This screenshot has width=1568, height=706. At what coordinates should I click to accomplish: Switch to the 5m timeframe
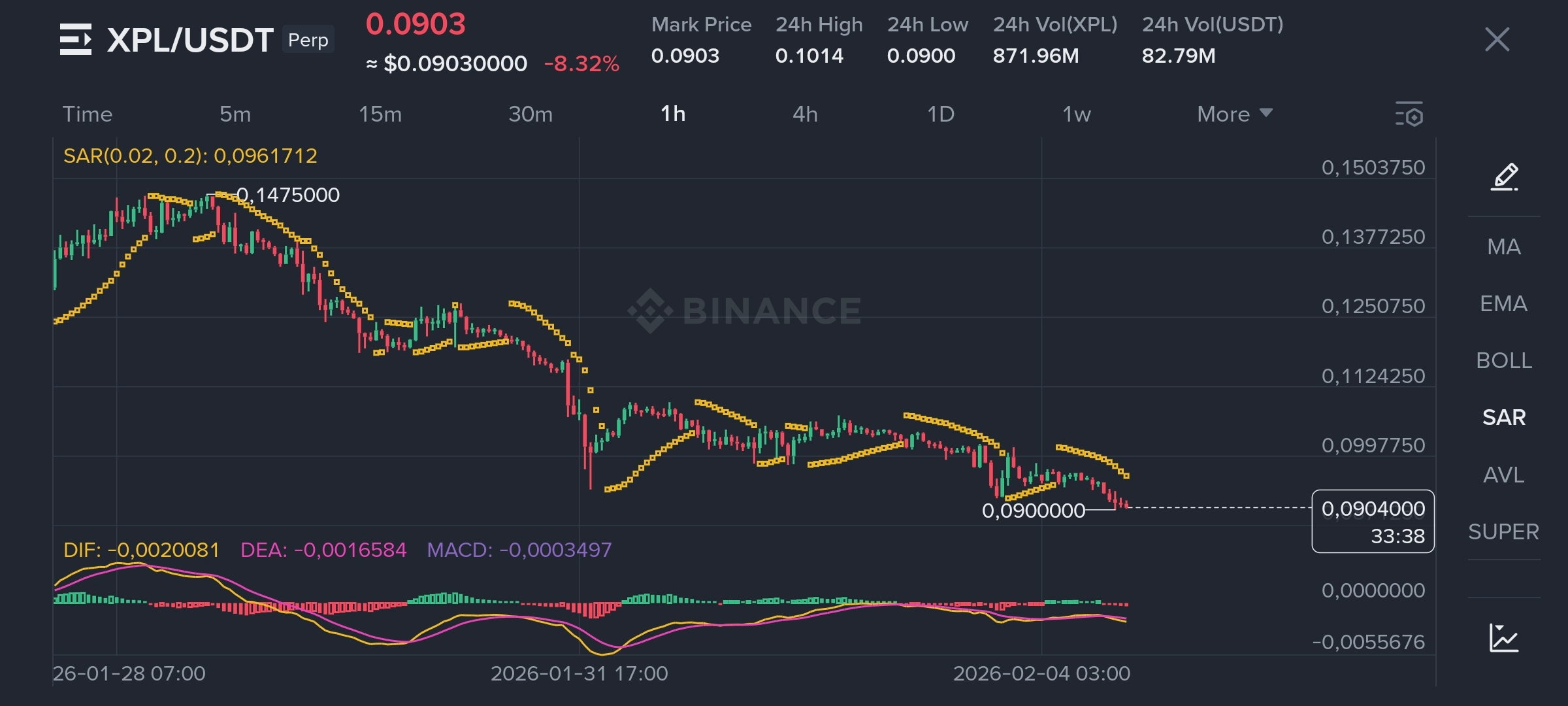(235, 114)
